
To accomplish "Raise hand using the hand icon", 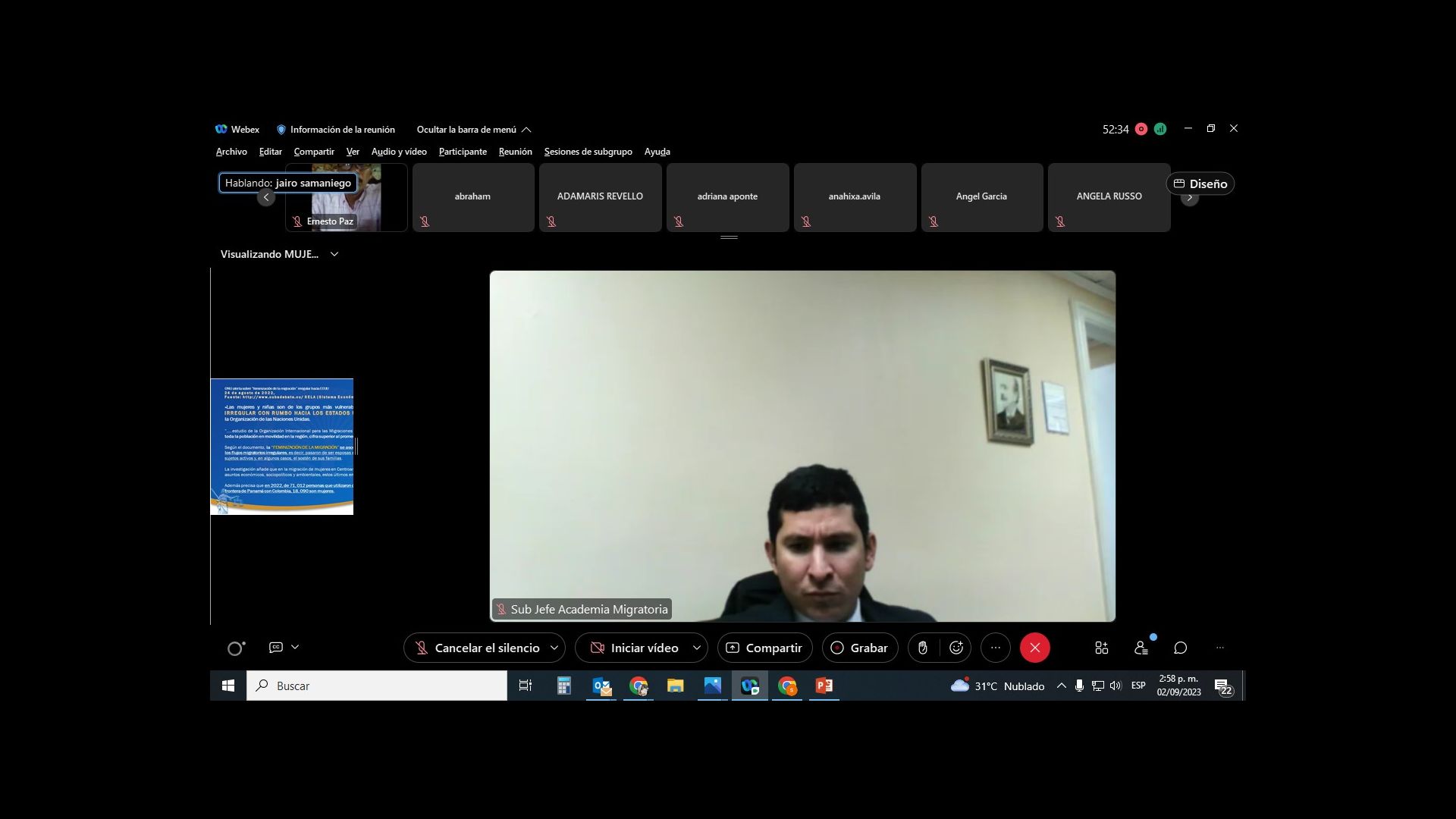I will coord(923,648).
